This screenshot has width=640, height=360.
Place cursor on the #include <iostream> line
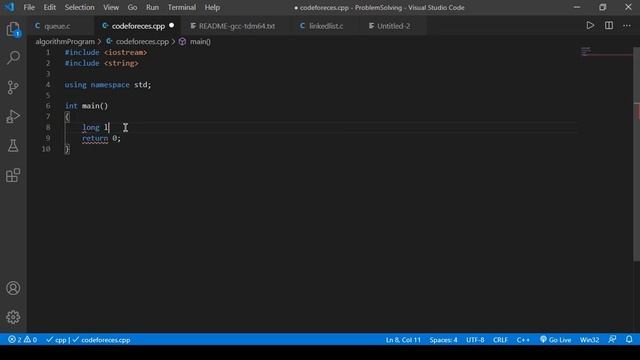[106, 53]
